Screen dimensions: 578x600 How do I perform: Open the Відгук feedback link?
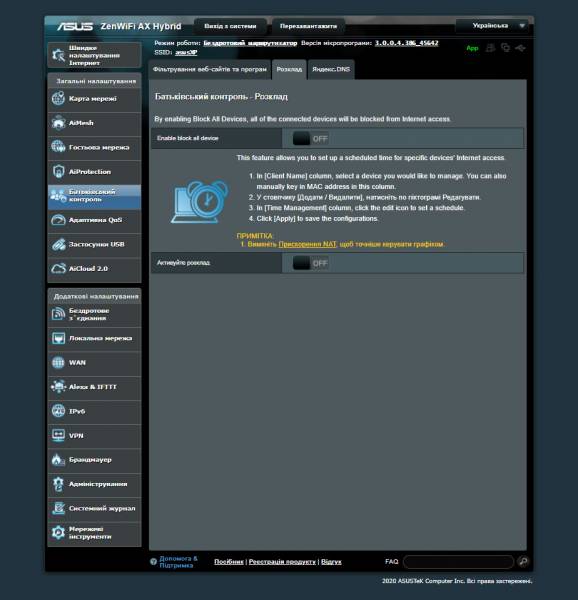click(331, 562)
